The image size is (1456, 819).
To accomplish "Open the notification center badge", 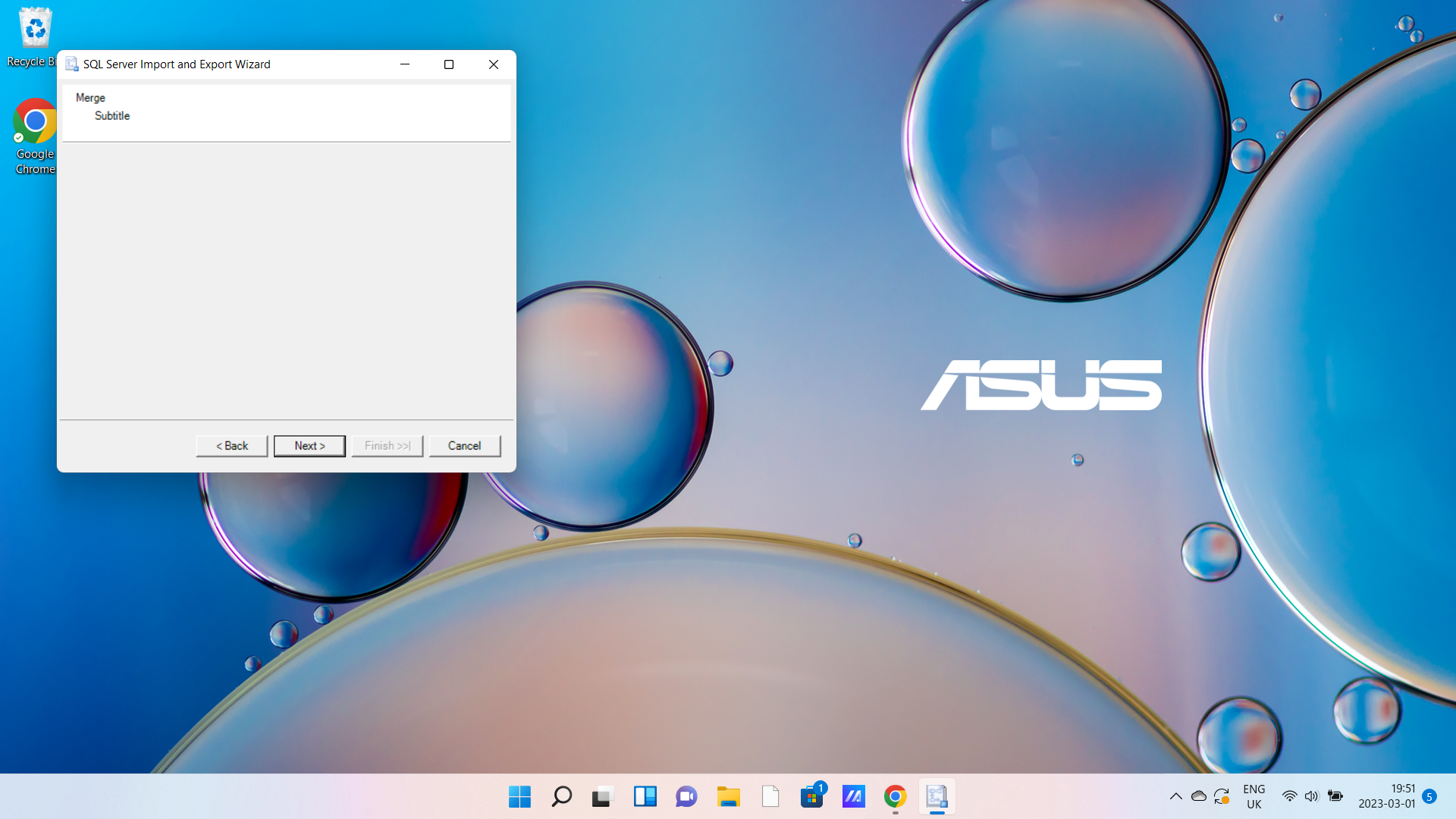I will 1429,796.
